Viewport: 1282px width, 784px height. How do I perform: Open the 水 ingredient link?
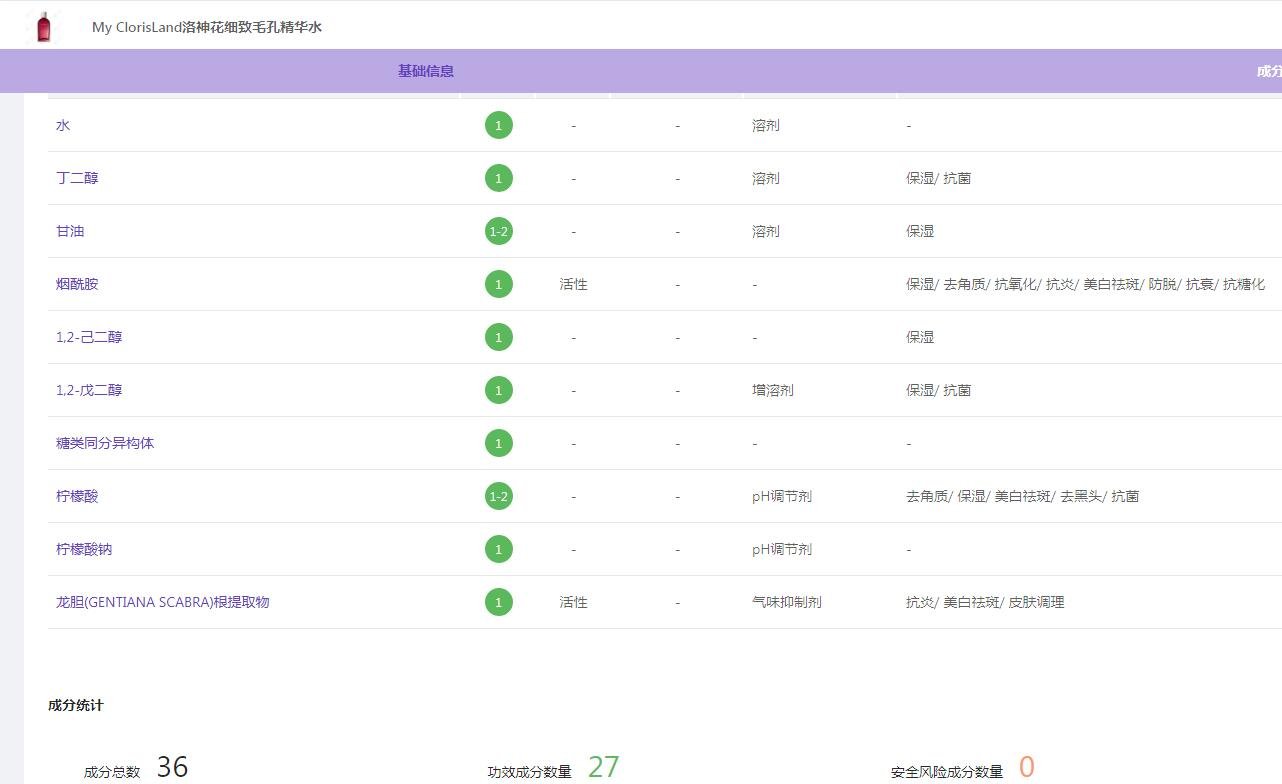[x=63, y=125]
